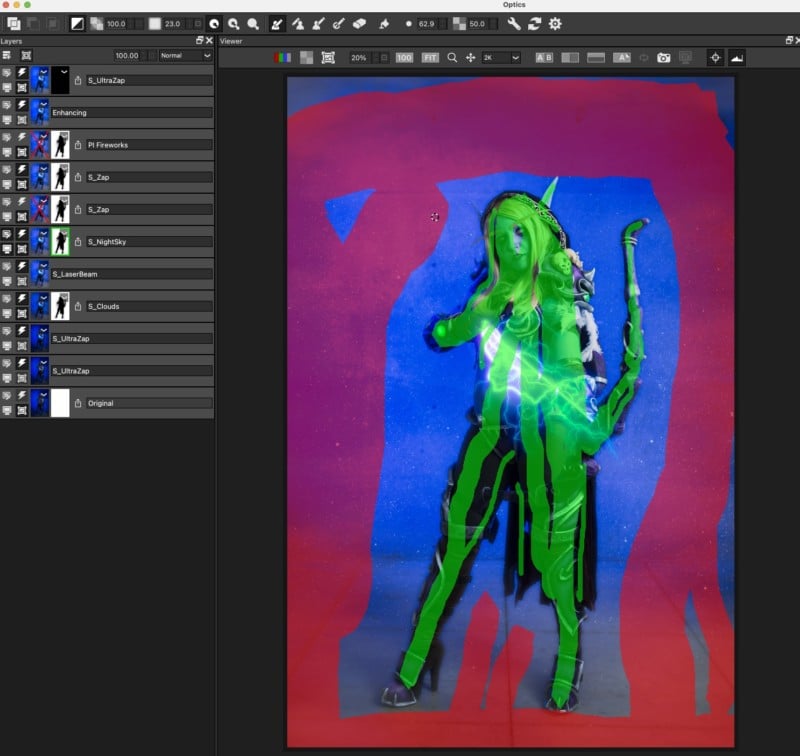Open the chevron on PI Fireworks layer thumbnail
This screenshot has height=756, width=800.
(x=44, y=136)
